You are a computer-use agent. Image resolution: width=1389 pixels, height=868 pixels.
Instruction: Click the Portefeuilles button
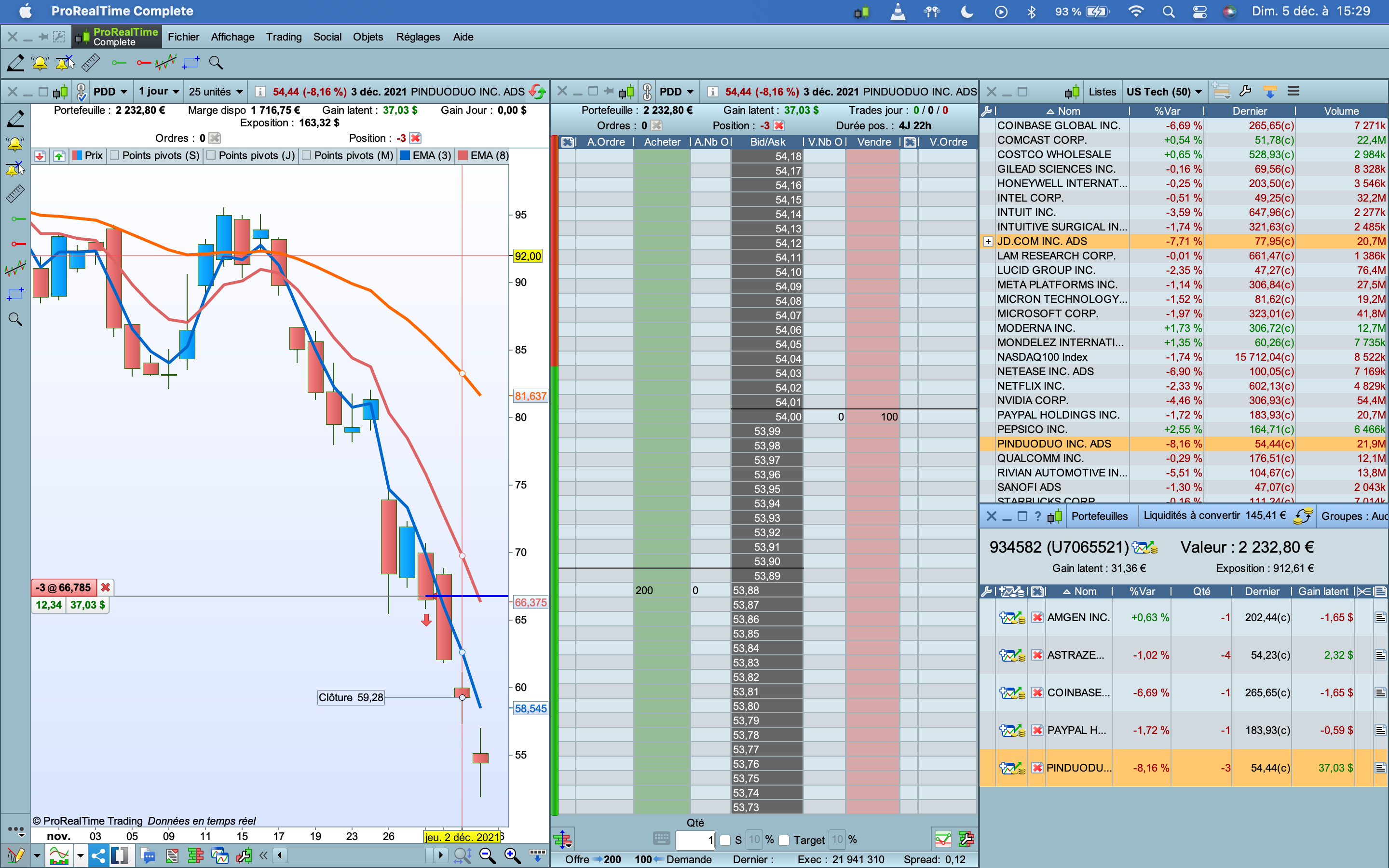pos(1099,515)
